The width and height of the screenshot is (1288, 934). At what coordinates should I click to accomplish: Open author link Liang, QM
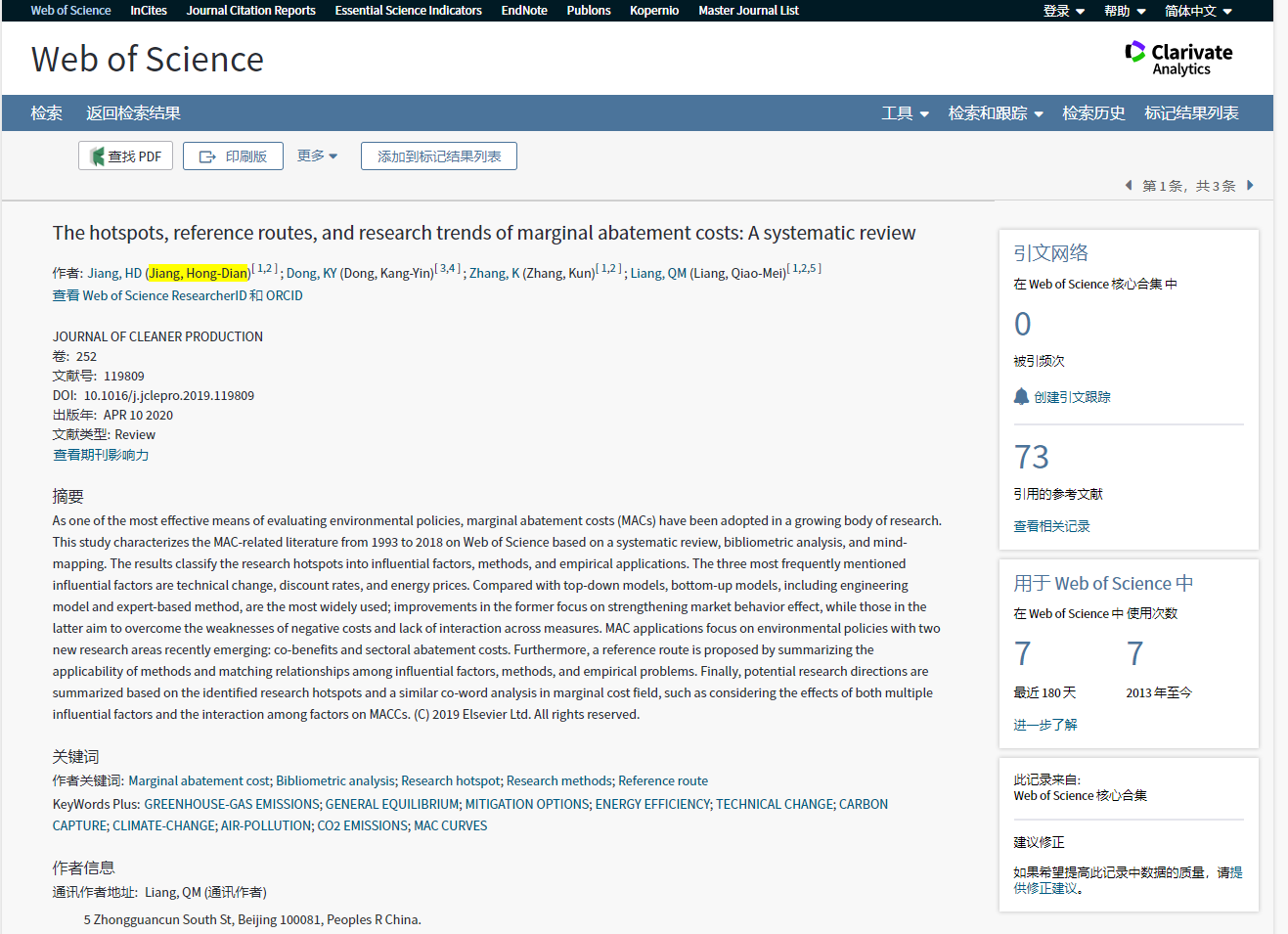[x=658, y=273]
